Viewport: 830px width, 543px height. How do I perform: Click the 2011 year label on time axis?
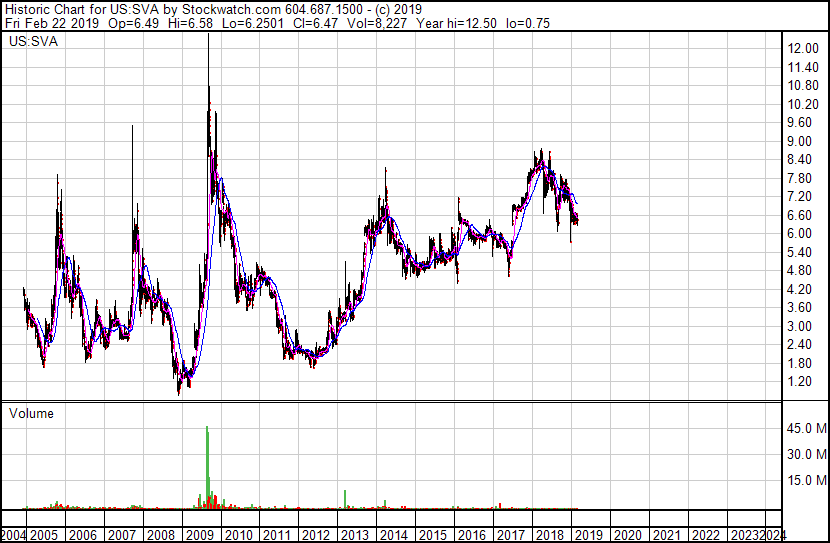click(x=277, y=535)
